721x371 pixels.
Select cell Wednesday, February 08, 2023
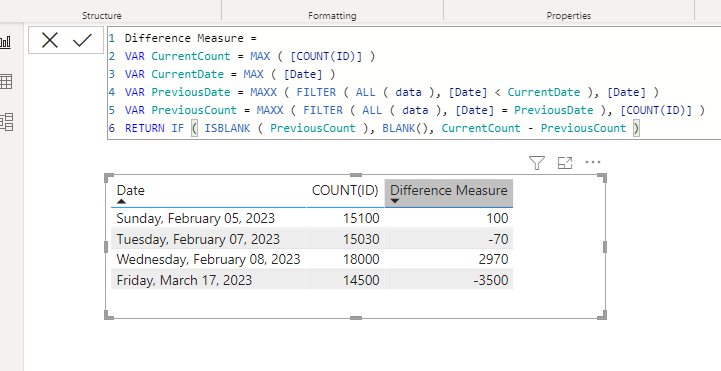point(208,259)
